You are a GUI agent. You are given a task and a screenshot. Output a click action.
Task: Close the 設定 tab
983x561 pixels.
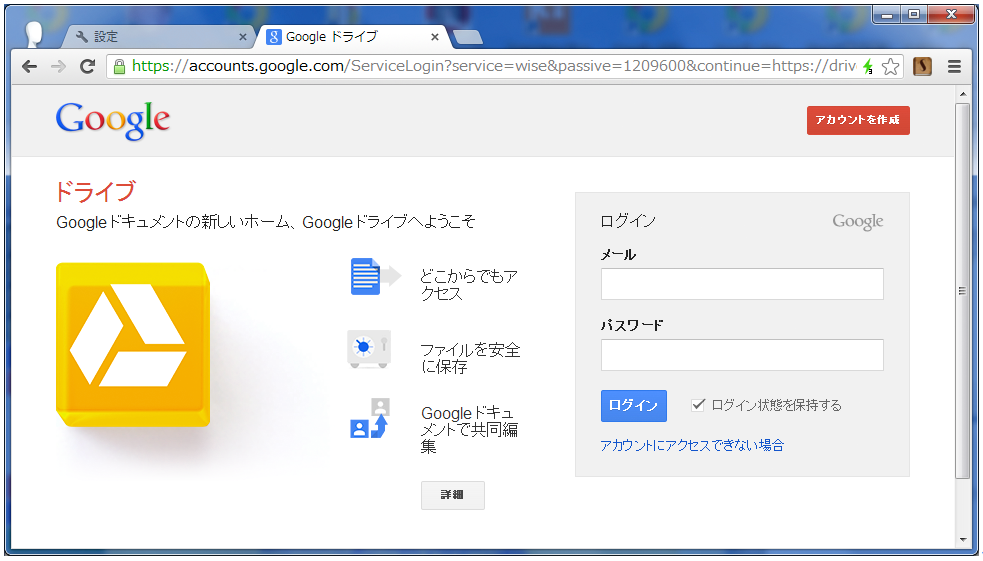(243, 38)
